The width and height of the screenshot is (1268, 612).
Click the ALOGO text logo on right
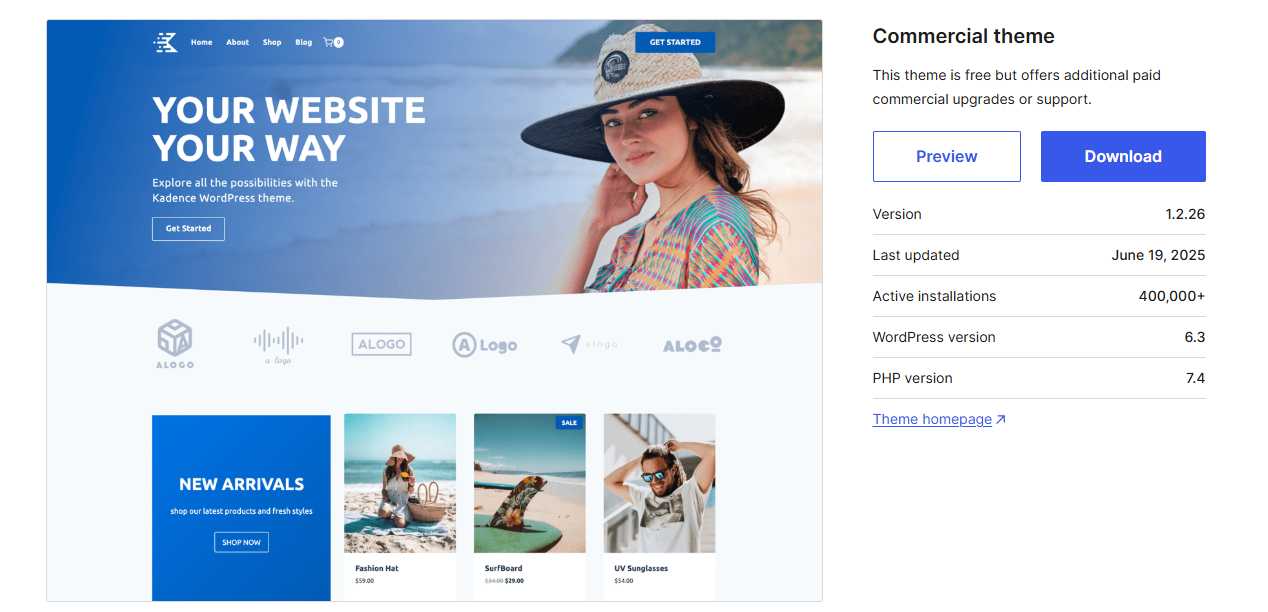point(692,345)
